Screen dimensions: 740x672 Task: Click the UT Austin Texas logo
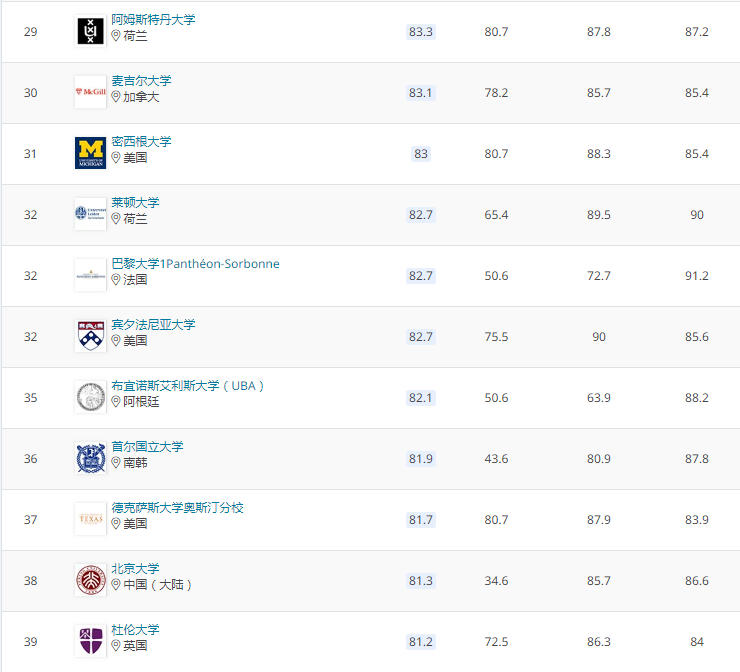pyautogui.click(x=90, y=519)
